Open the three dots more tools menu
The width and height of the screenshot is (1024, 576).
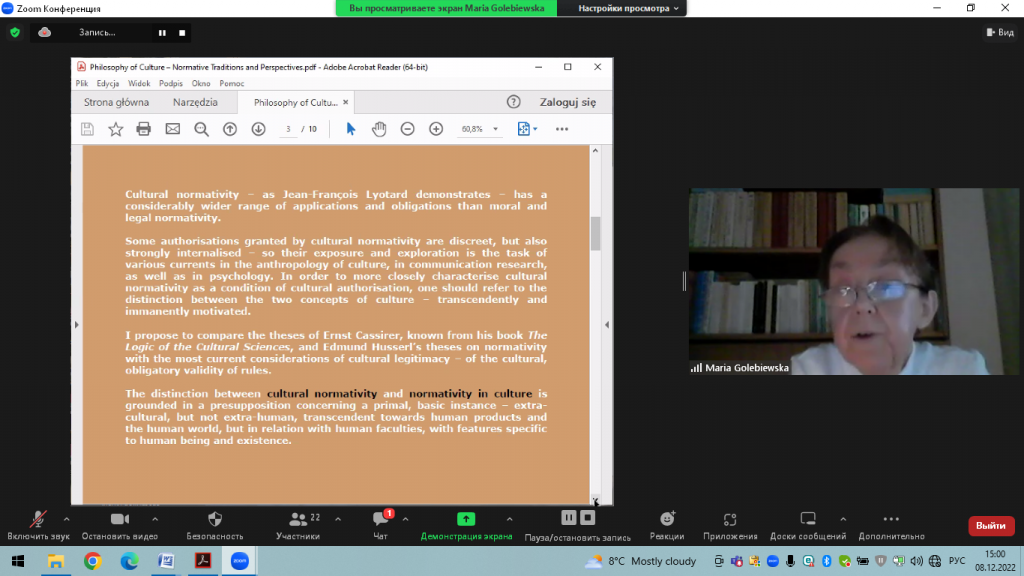point(562,129)
